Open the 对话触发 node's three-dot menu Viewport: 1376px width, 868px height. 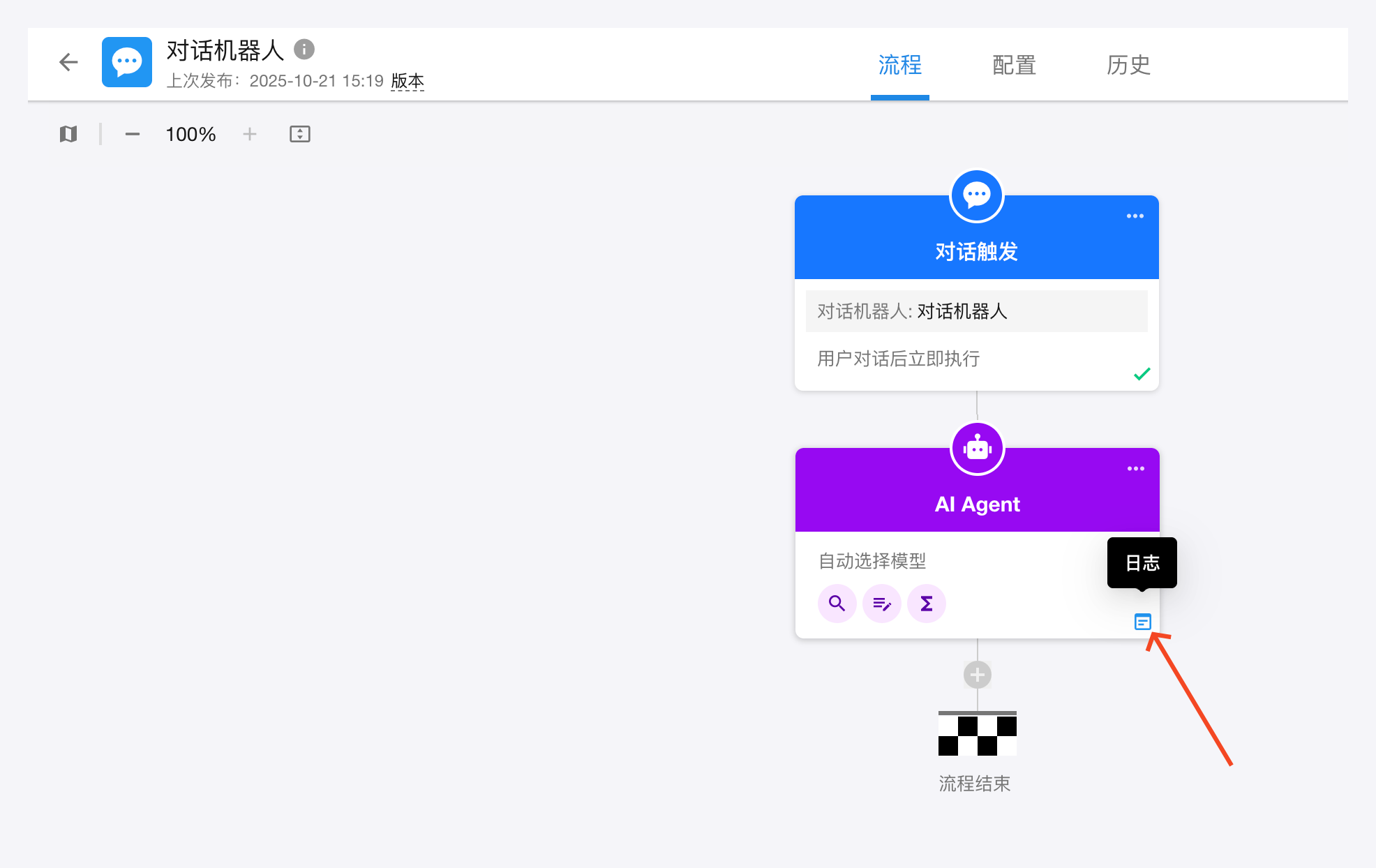pos(1135,216)
